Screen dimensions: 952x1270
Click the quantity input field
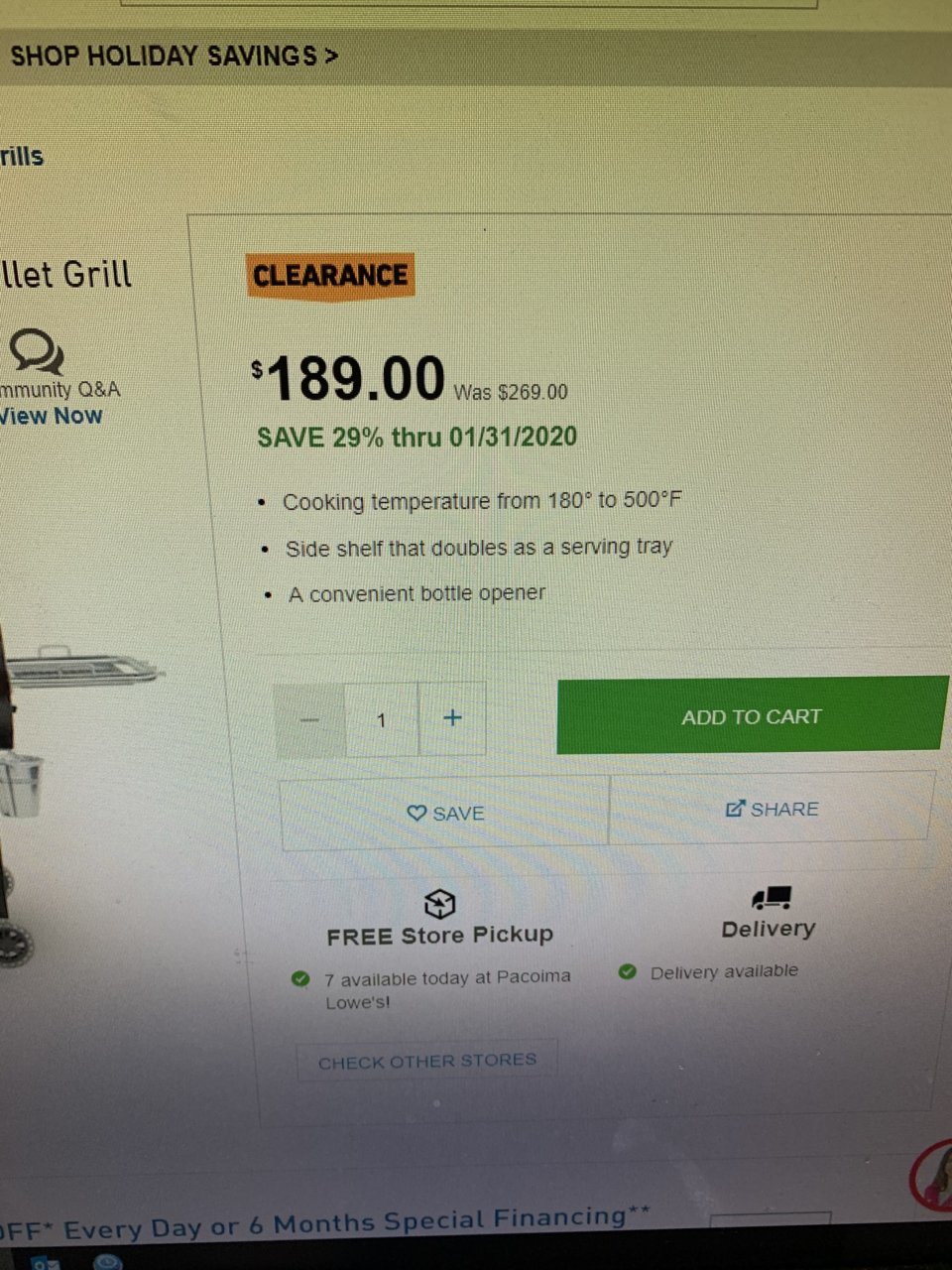(x=382, y=720)
